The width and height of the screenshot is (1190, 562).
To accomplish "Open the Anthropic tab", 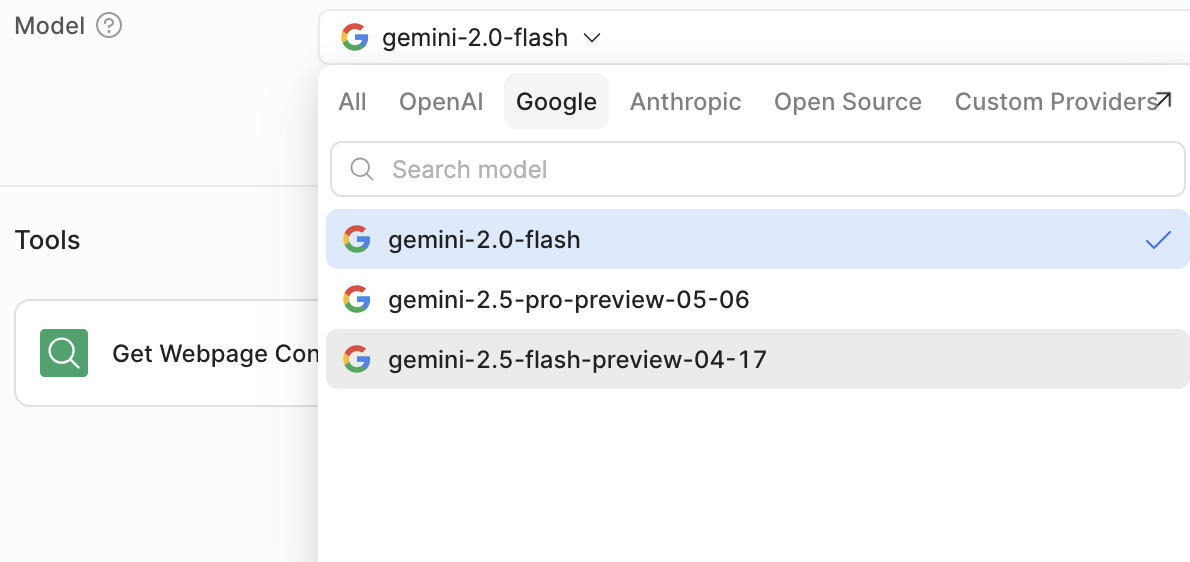I will [x=685, y=102].
